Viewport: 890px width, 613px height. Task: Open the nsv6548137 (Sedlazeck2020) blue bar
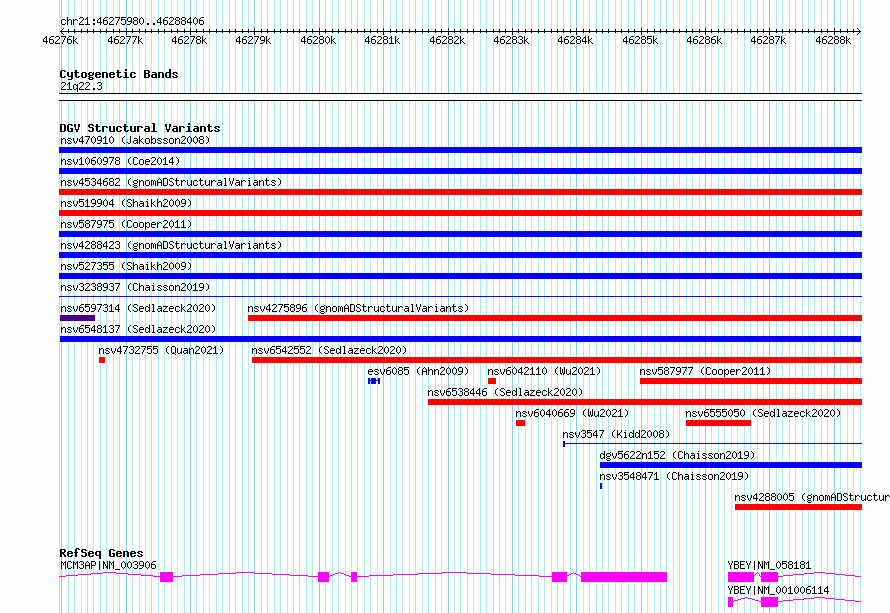[460, 339]
